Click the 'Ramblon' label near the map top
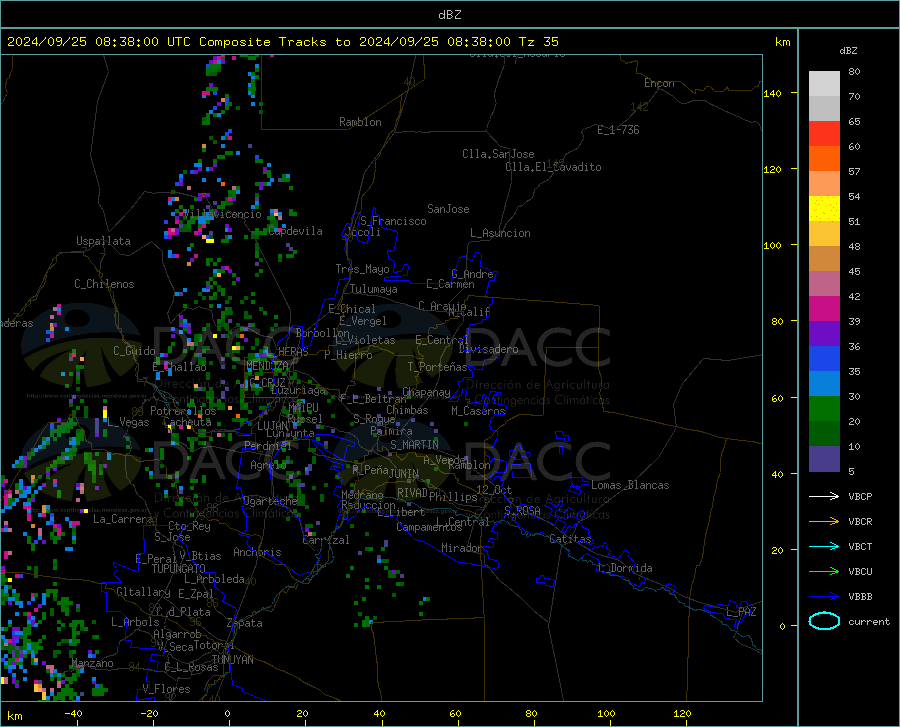Screen dimensions: 900x727 [360, 122]
